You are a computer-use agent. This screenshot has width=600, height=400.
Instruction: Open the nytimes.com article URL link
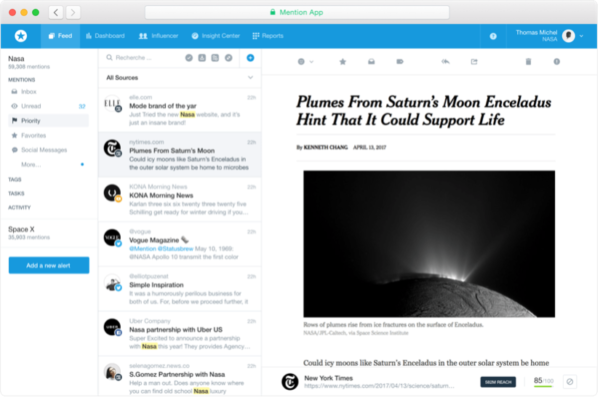pyautogui.click(x=379, y=386)
